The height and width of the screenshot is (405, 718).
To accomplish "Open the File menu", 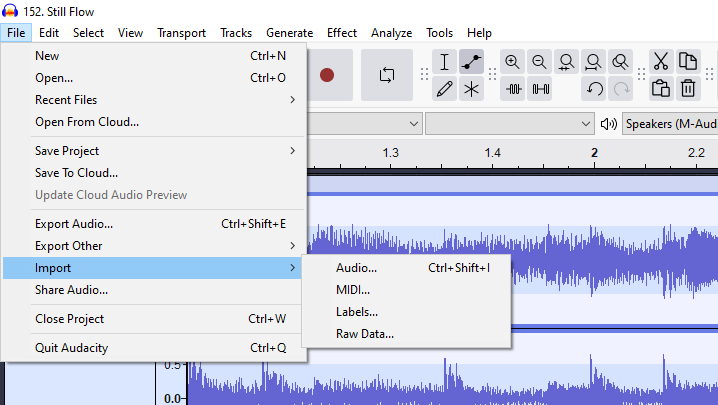I will 16,33.
